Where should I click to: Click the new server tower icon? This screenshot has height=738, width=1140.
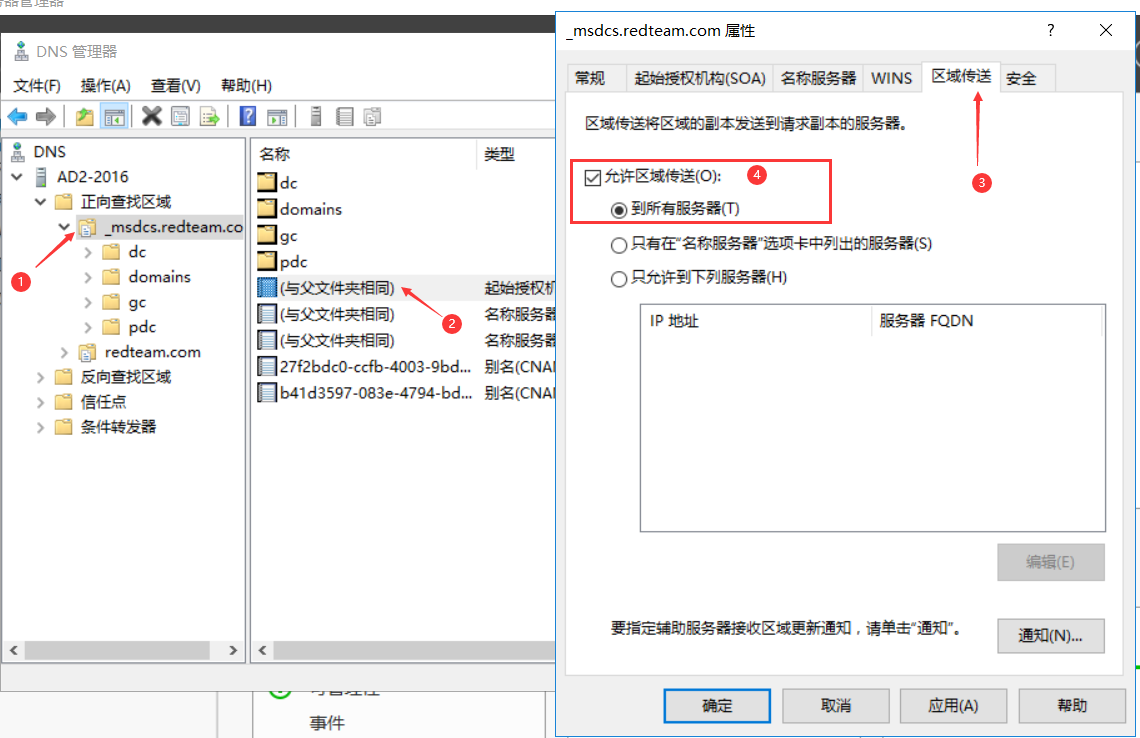click(x=316, y=116)
